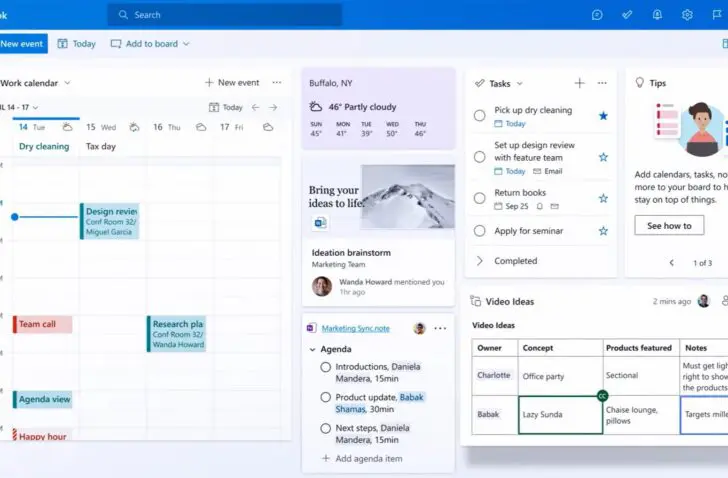The height and width of the screenshot is (478, 728).
Task: Go to previous days arrow
Action: point(255,107)
